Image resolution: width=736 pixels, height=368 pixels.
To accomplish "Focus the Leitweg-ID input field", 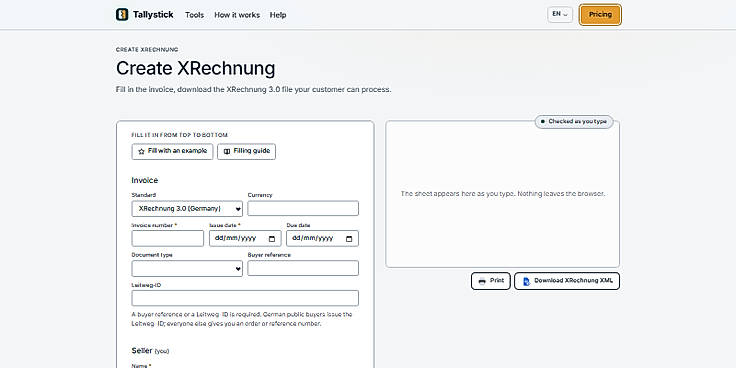I will pos(245,298).
